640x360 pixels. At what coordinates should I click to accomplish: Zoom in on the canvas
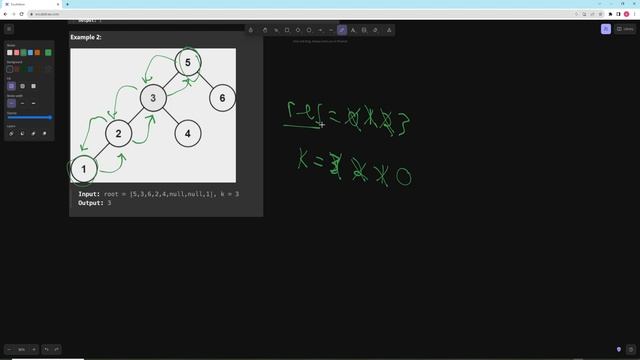34,349
